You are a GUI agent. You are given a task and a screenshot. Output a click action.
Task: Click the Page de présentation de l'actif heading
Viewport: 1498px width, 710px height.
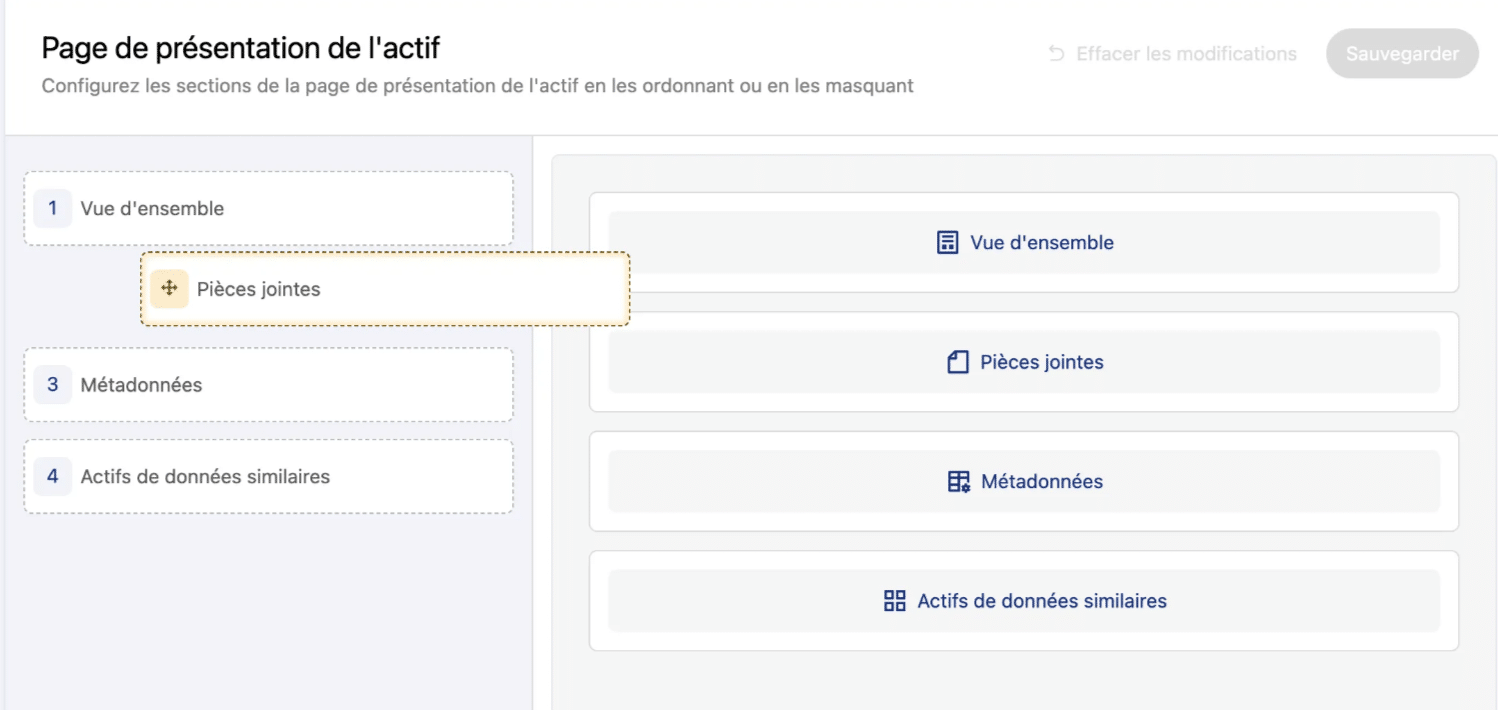240,48
